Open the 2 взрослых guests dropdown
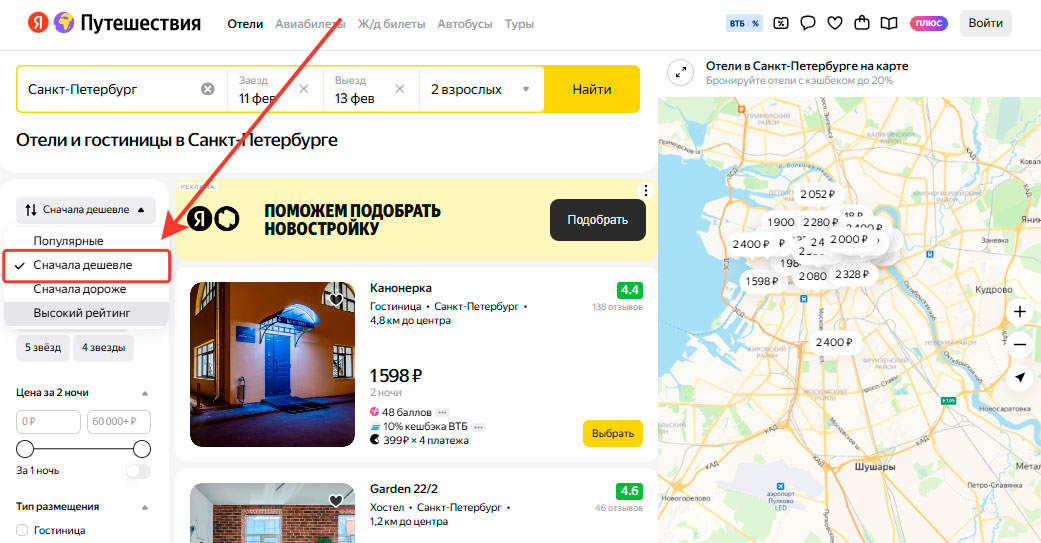 481,89
